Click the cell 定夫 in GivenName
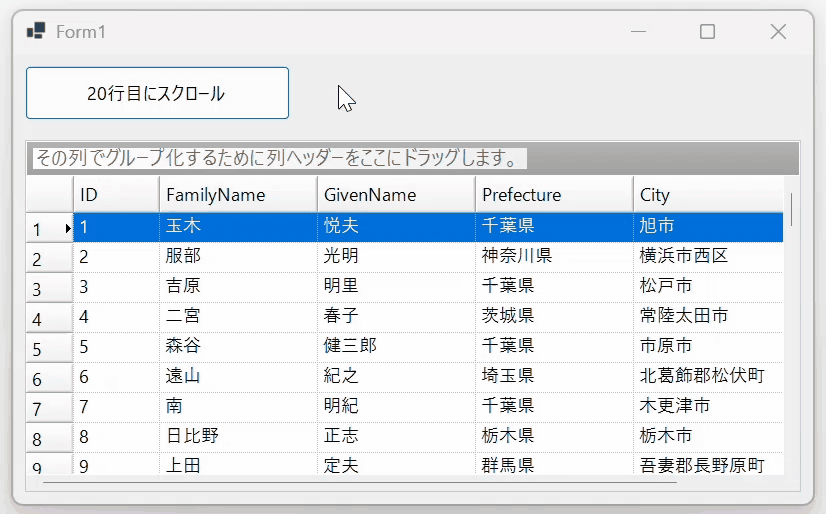Image resolution: width=826 pixels, height=514 pixels. tap(396, 464)
